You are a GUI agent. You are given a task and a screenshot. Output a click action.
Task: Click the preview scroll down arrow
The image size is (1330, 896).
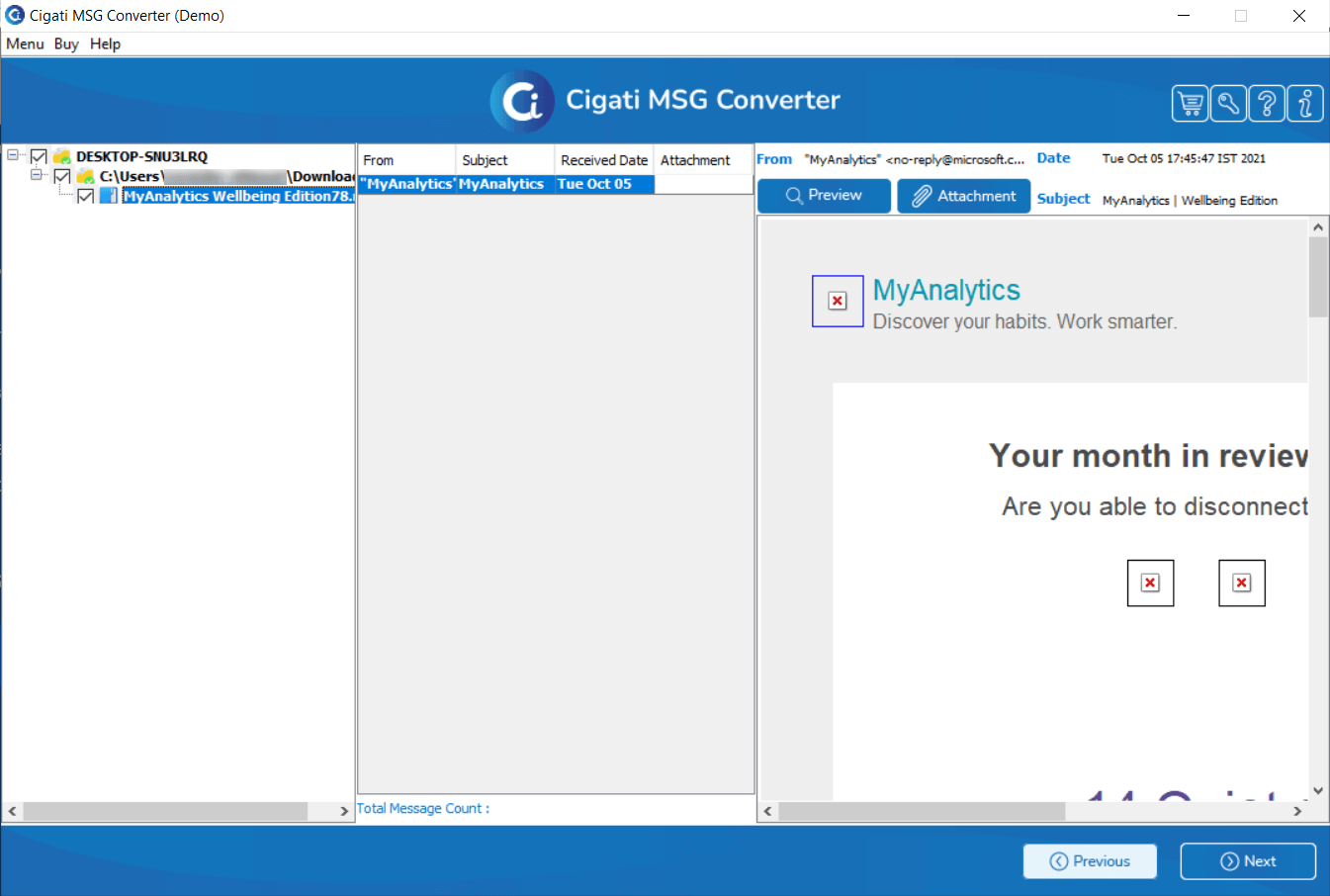coord(1317,791)
